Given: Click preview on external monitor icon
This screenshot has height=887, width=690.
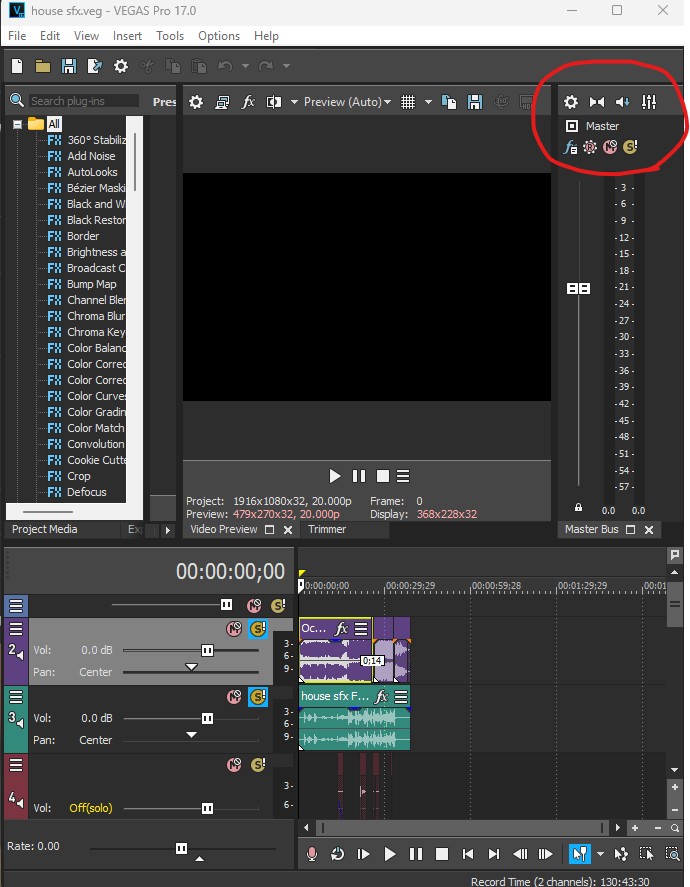Looking at the screenshot, I should pos(222,102).
